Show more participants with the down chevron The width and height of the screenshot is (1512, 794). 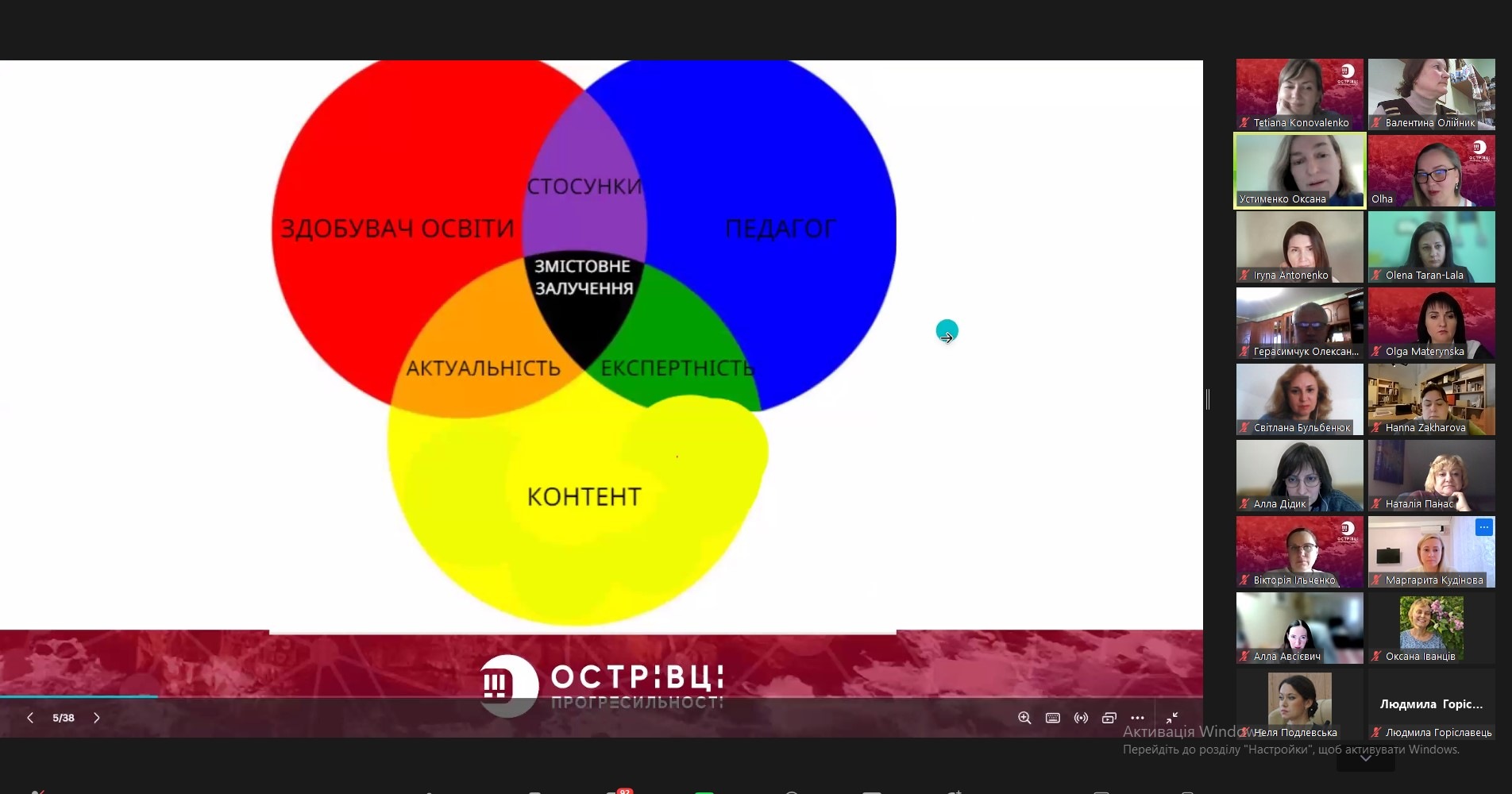[1366, 758]
